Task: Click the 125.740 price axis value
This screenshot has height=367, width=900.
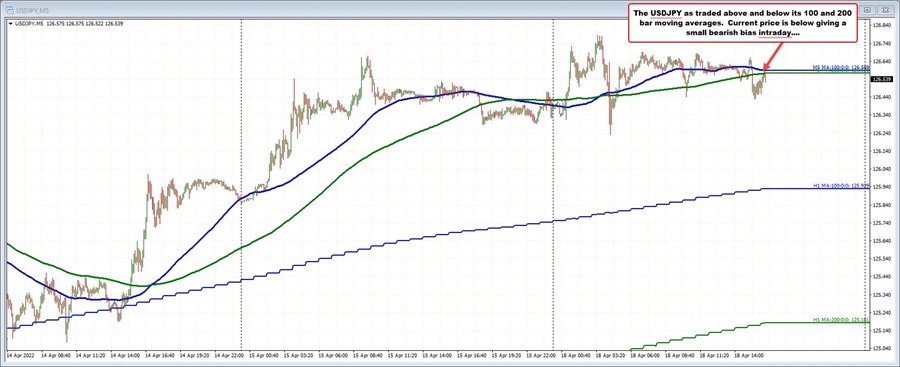Action: (x=881, y=223)
